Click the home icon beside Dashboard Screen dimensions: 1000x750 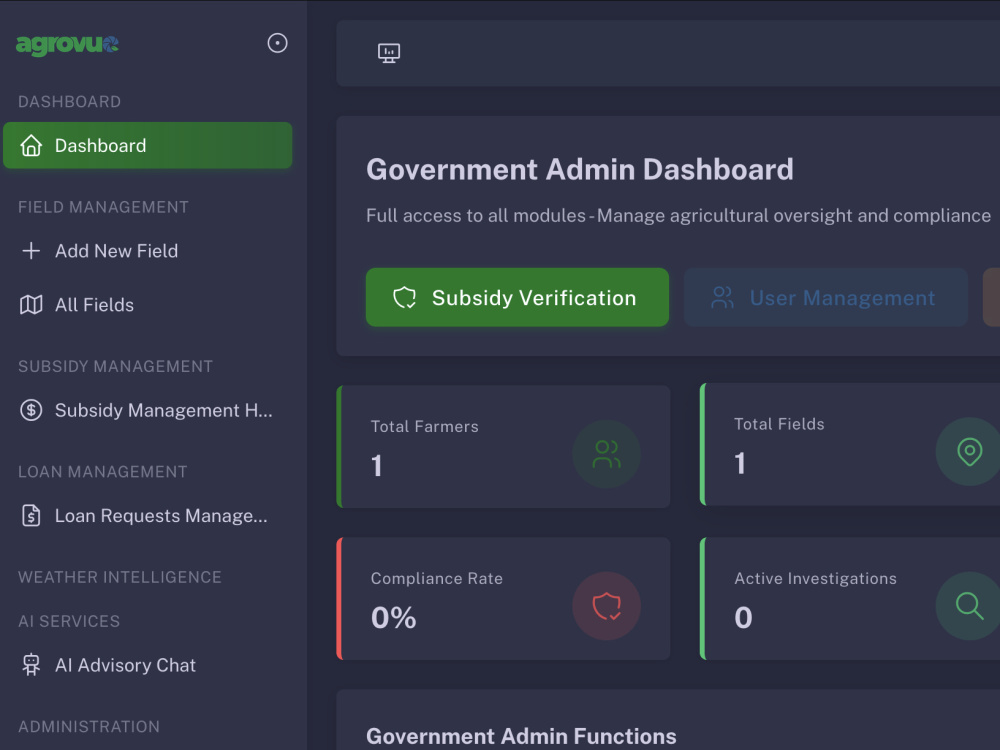(x=31, y=145)
